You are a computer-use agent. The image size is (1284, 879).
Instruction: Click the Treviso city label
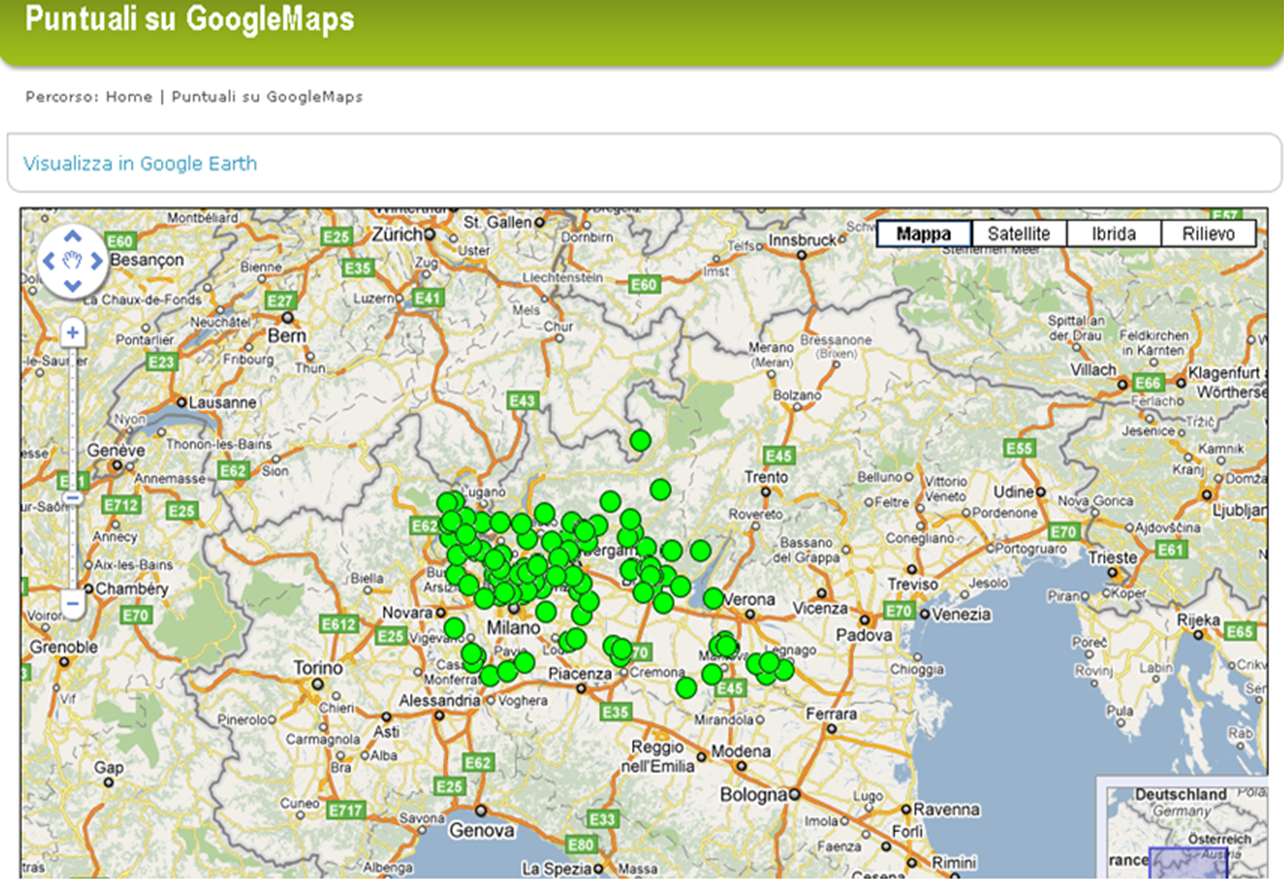[x=913, y=584]
